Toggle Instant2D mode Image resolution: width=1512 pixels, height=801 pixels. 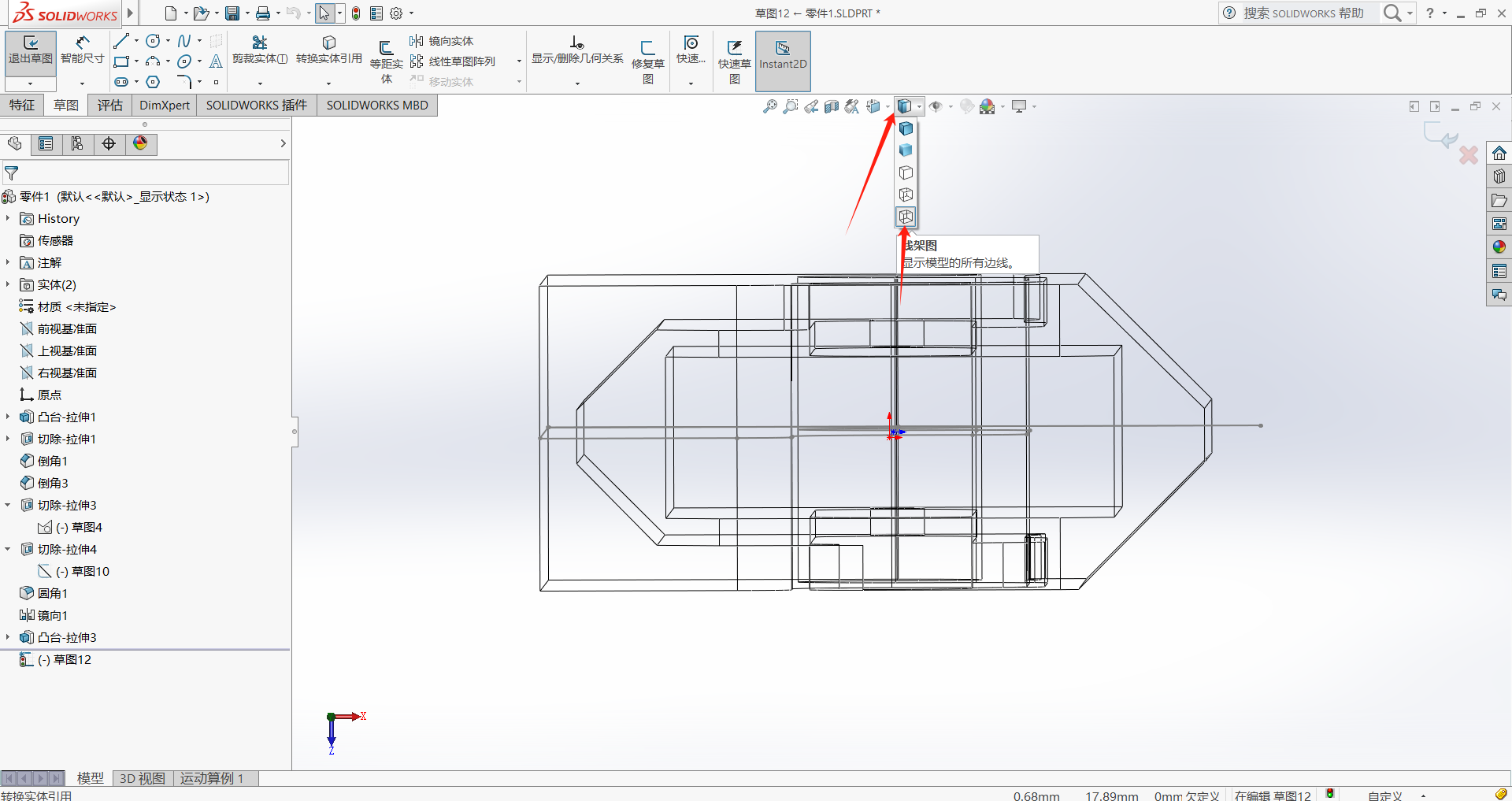782,55
